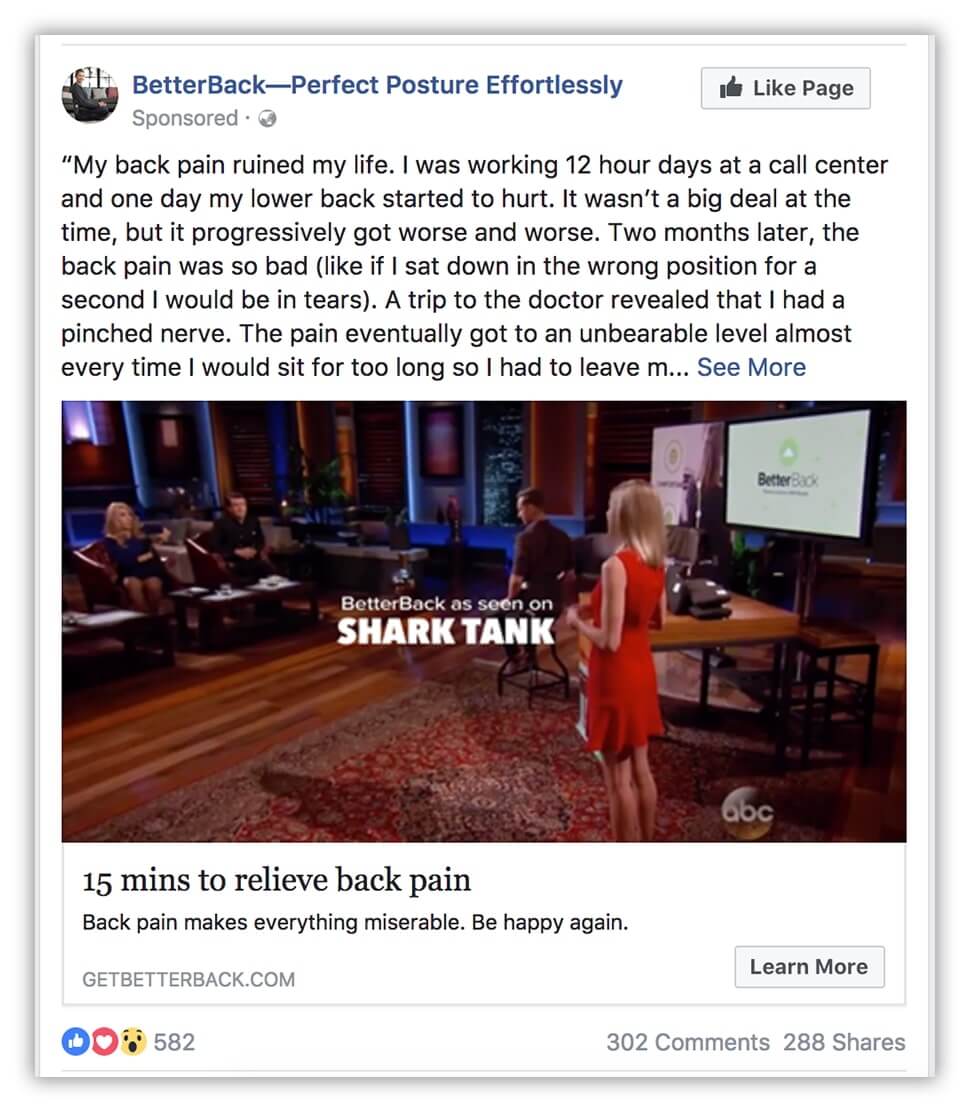The image size is (970, 1112).
Task: Click the Learn More button
Action: (809, 967)
